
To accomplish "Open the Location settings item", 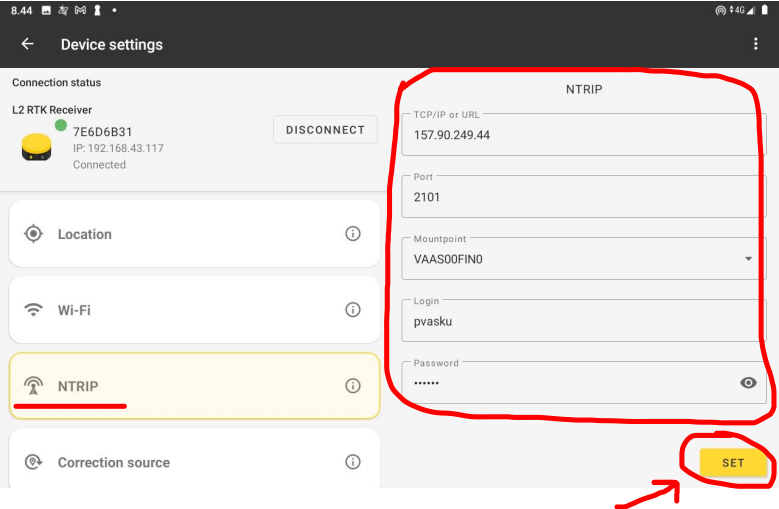I will click(x=190, y=234).
